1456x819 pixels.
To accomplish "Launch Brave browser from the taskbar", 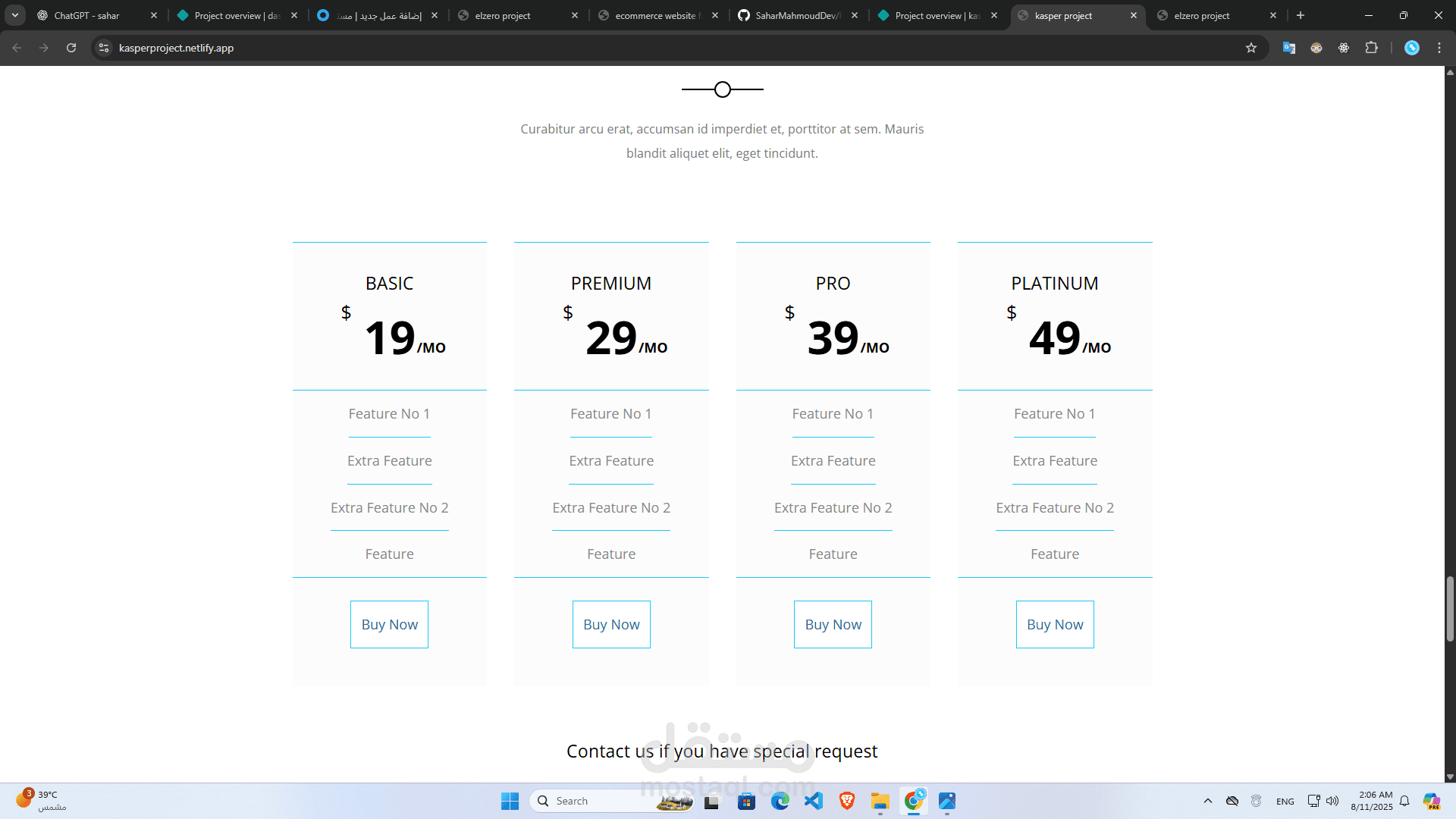I will pos(847,801).
